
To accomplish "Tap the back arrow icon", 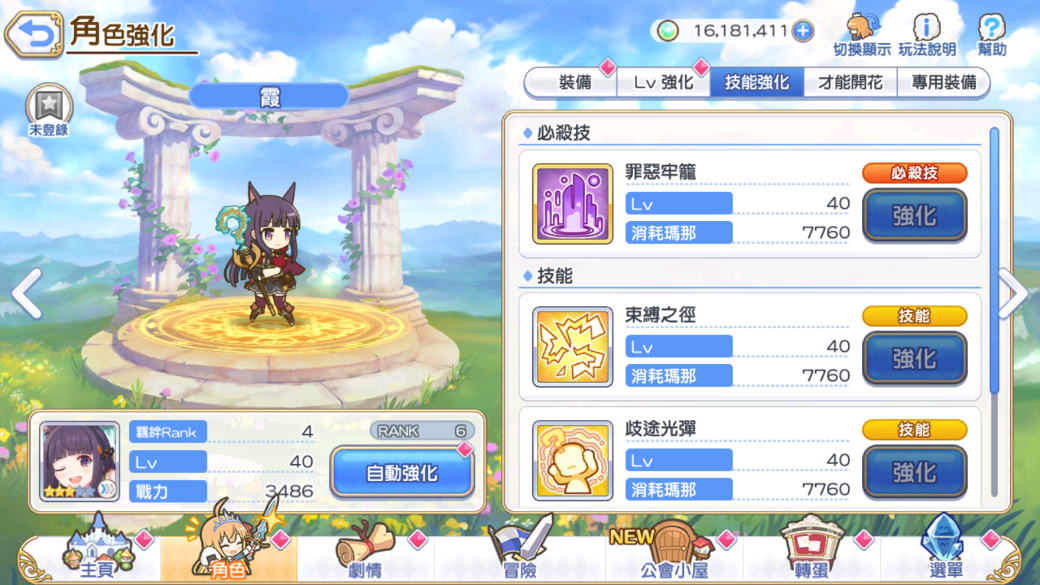I will 34,33.
